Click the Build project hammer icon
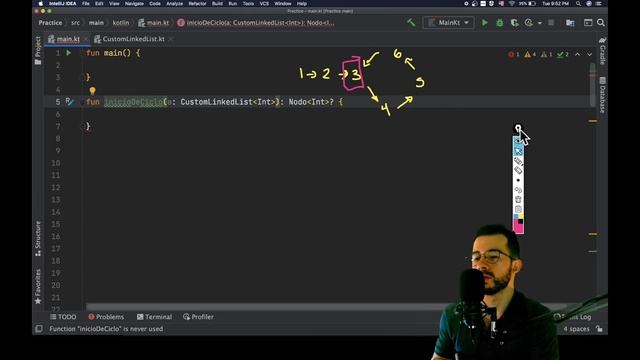 [x=411, y=22]
